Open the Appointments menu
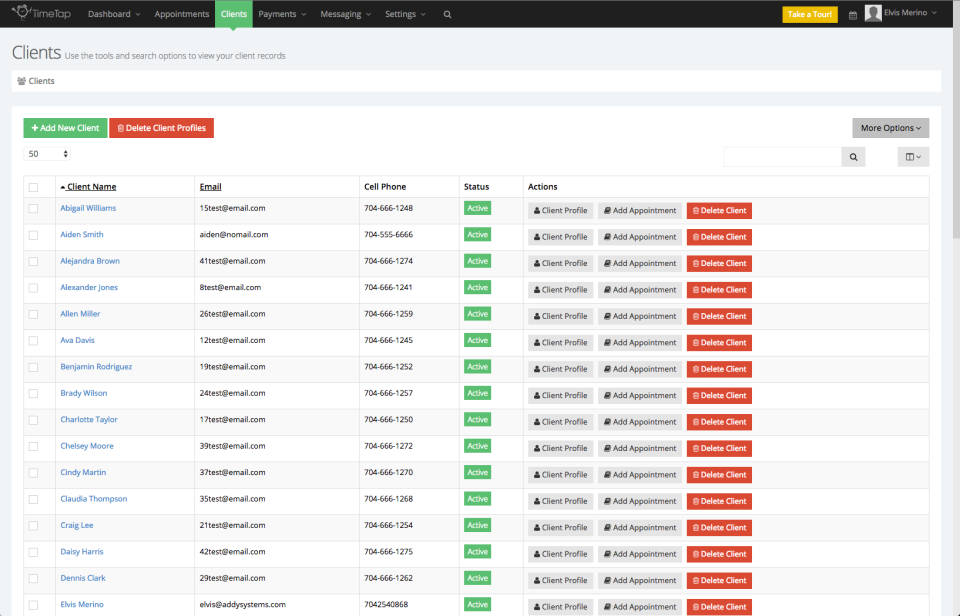This screenshot has width=960, height=616. coord(181,14)
